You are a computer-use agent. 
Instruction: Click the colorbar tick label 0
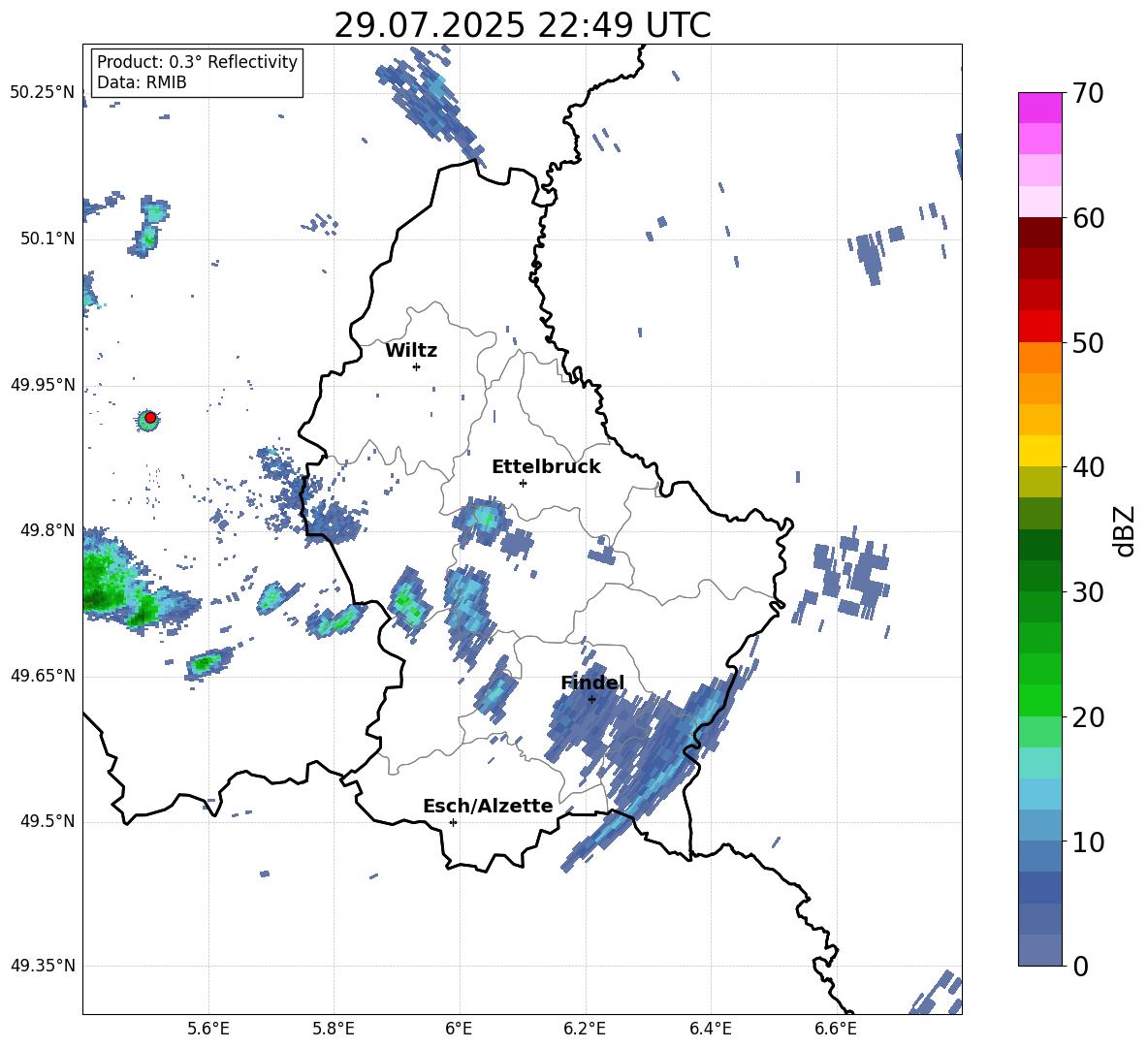1079,967
